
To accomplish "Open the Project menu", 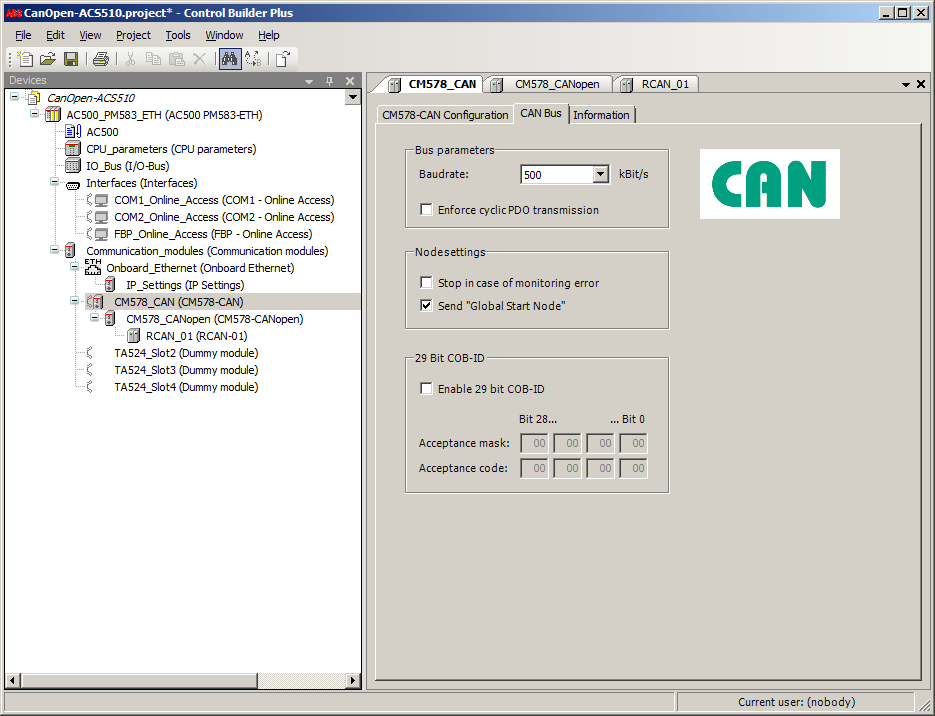I will [133, 35].
